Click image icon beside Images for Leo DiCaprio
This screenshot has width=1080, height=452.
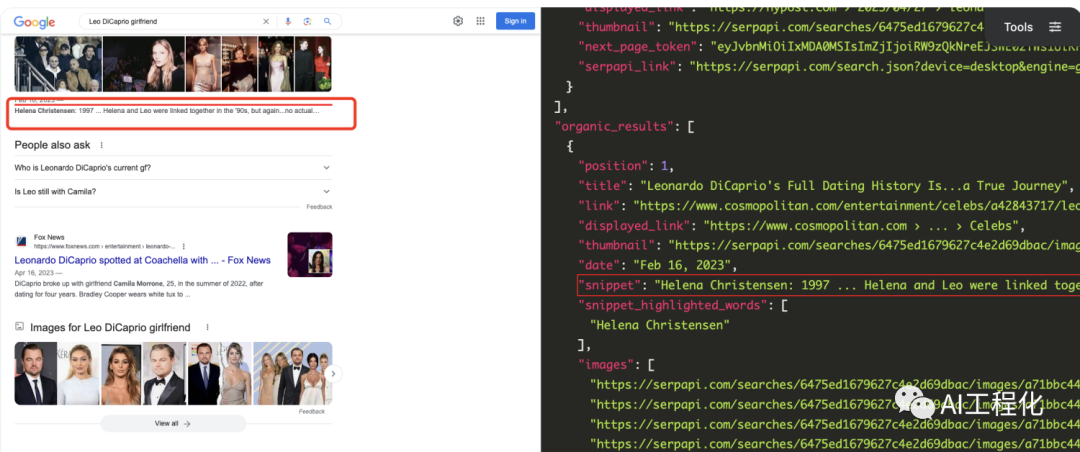(19, 327)
